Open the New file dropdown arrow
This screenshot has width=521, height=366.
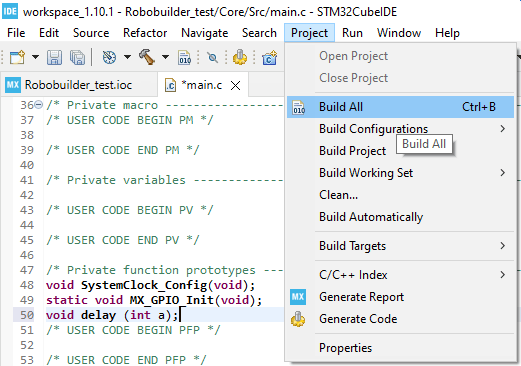[35, 57]
